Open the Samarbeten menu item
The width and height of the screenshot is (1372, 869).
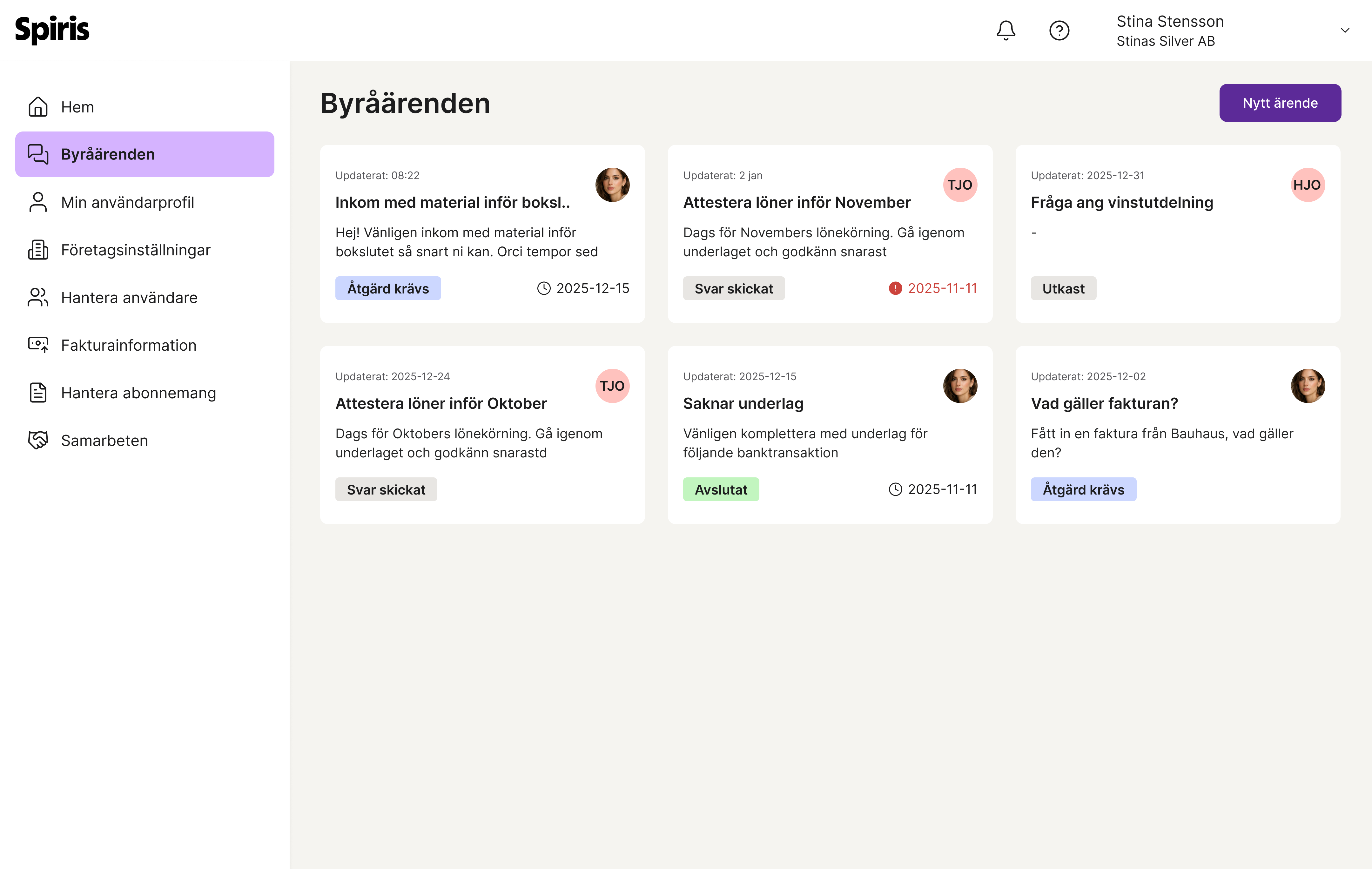104,441
